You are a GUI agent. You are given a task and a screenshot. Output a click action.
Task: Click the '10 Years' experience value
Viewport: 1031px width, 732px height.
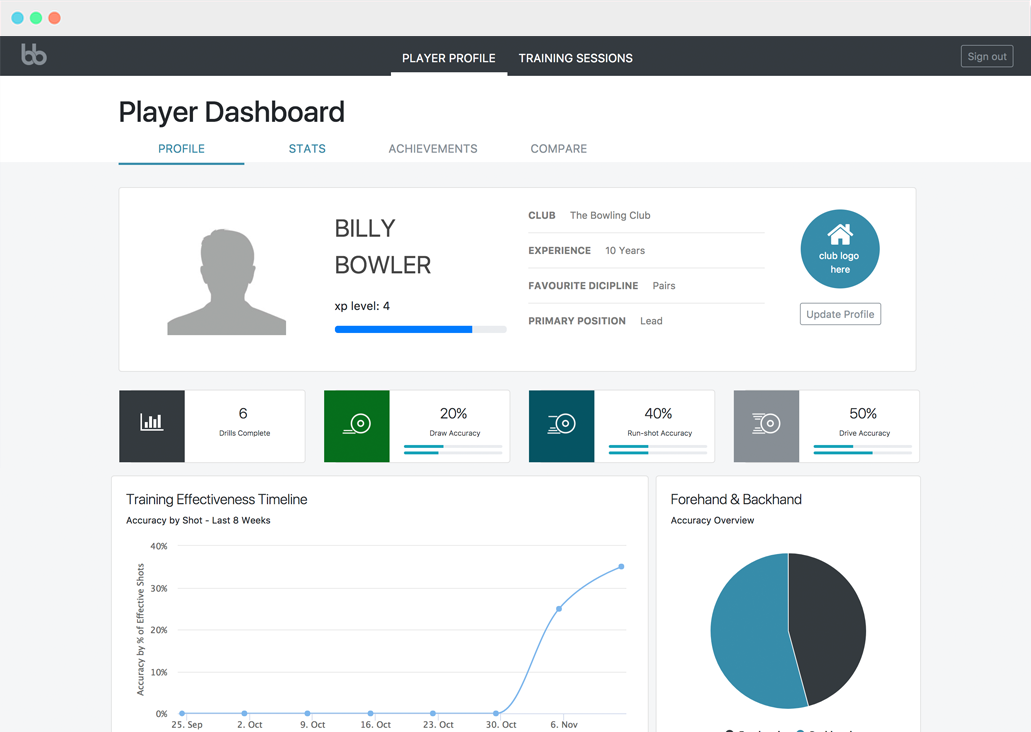pyautogui.click(x=625, y=251)
